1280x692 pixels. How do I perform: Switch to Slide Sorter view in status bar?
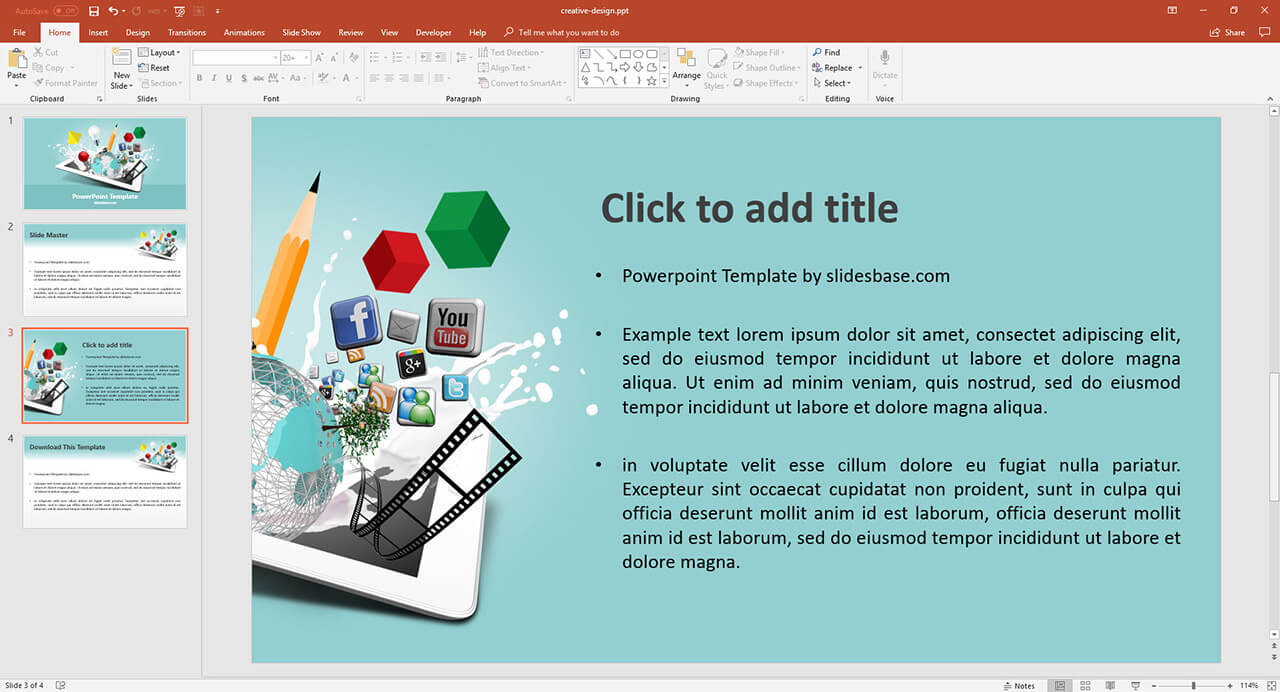pyautogui.click(x=1084, y=685)
